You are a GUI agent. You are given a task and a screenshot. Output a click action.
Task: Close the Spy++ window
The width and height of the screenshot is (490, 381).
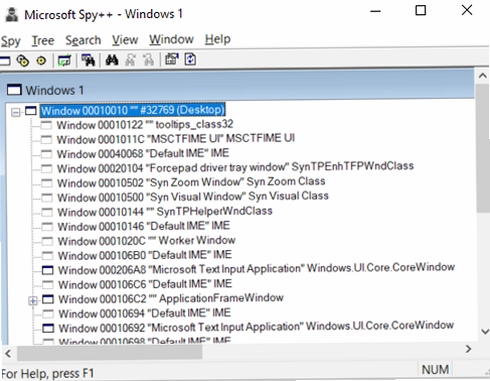coord(467,10)
